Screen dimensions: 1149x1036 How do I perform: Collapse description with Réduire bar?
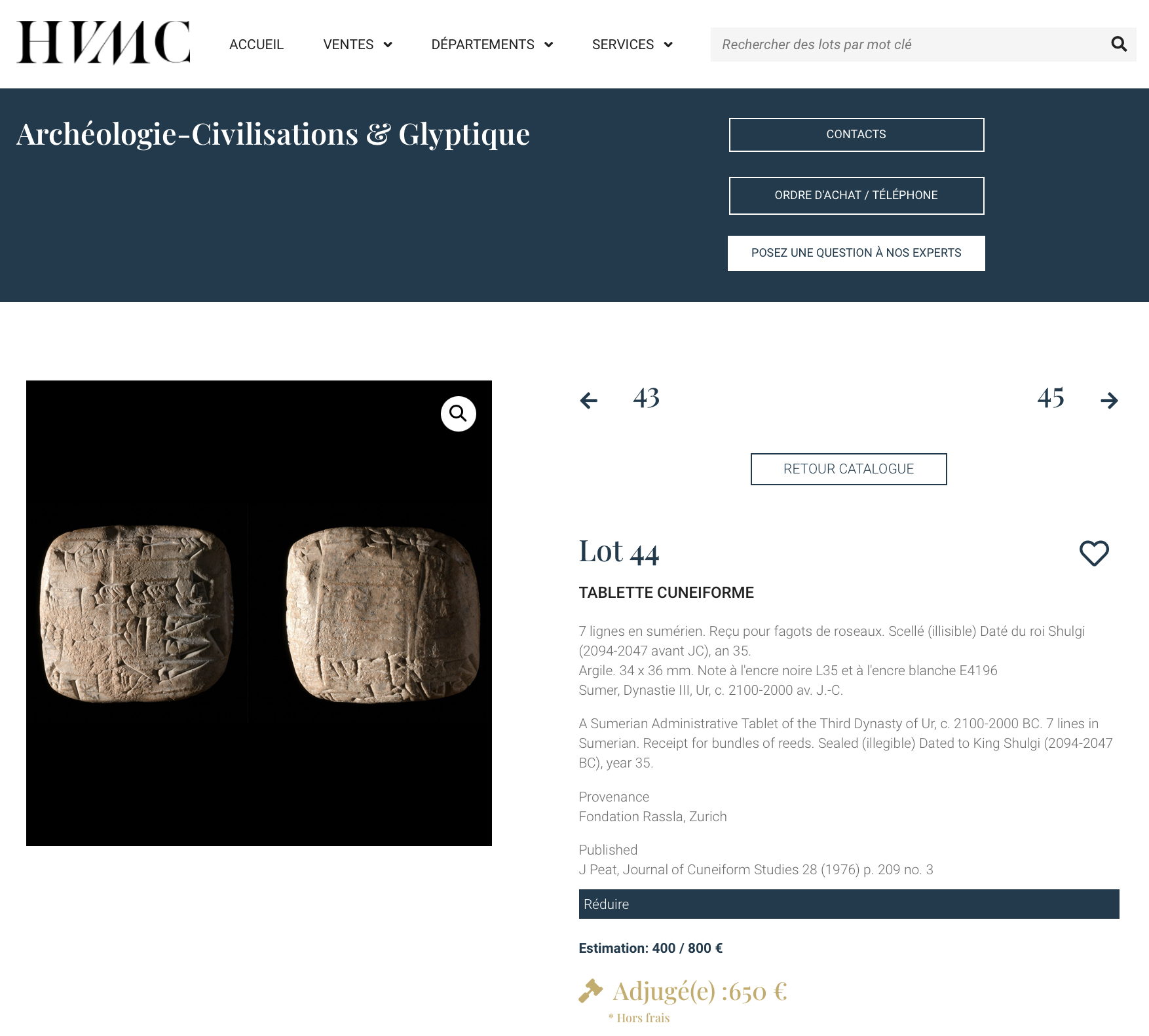(849, 904)
